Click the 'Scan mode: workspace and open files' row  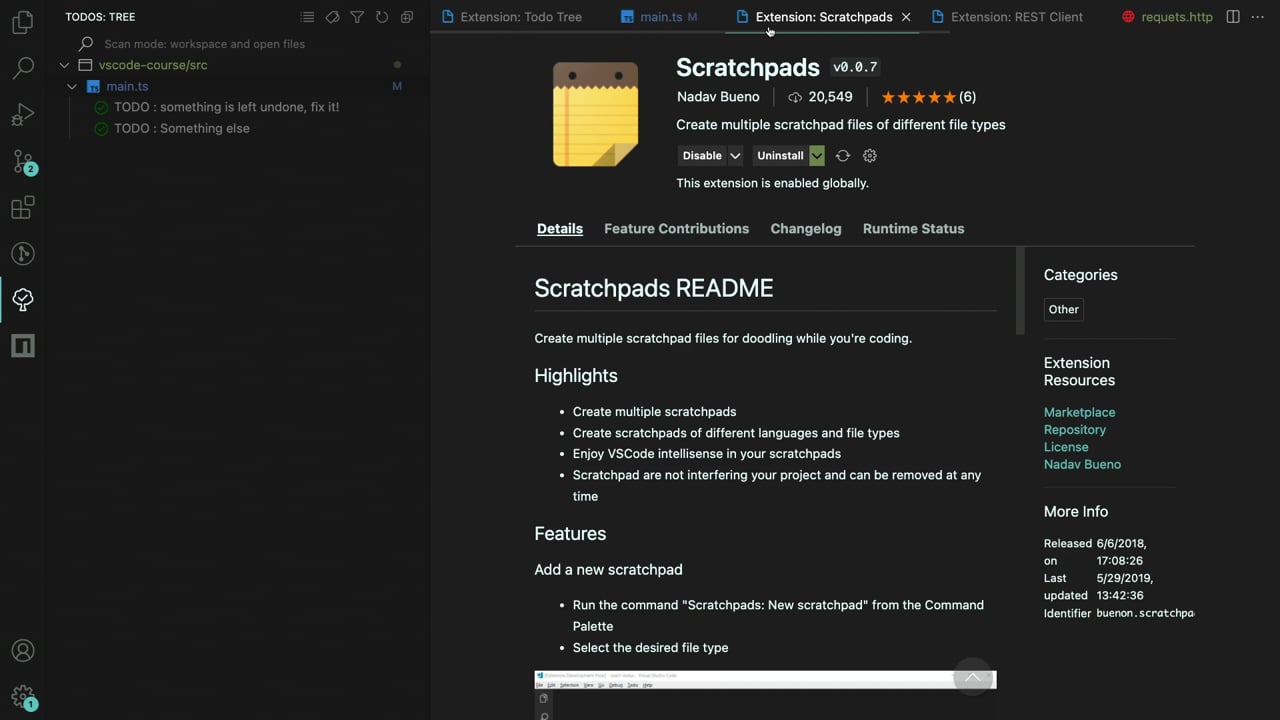(236, 44)
